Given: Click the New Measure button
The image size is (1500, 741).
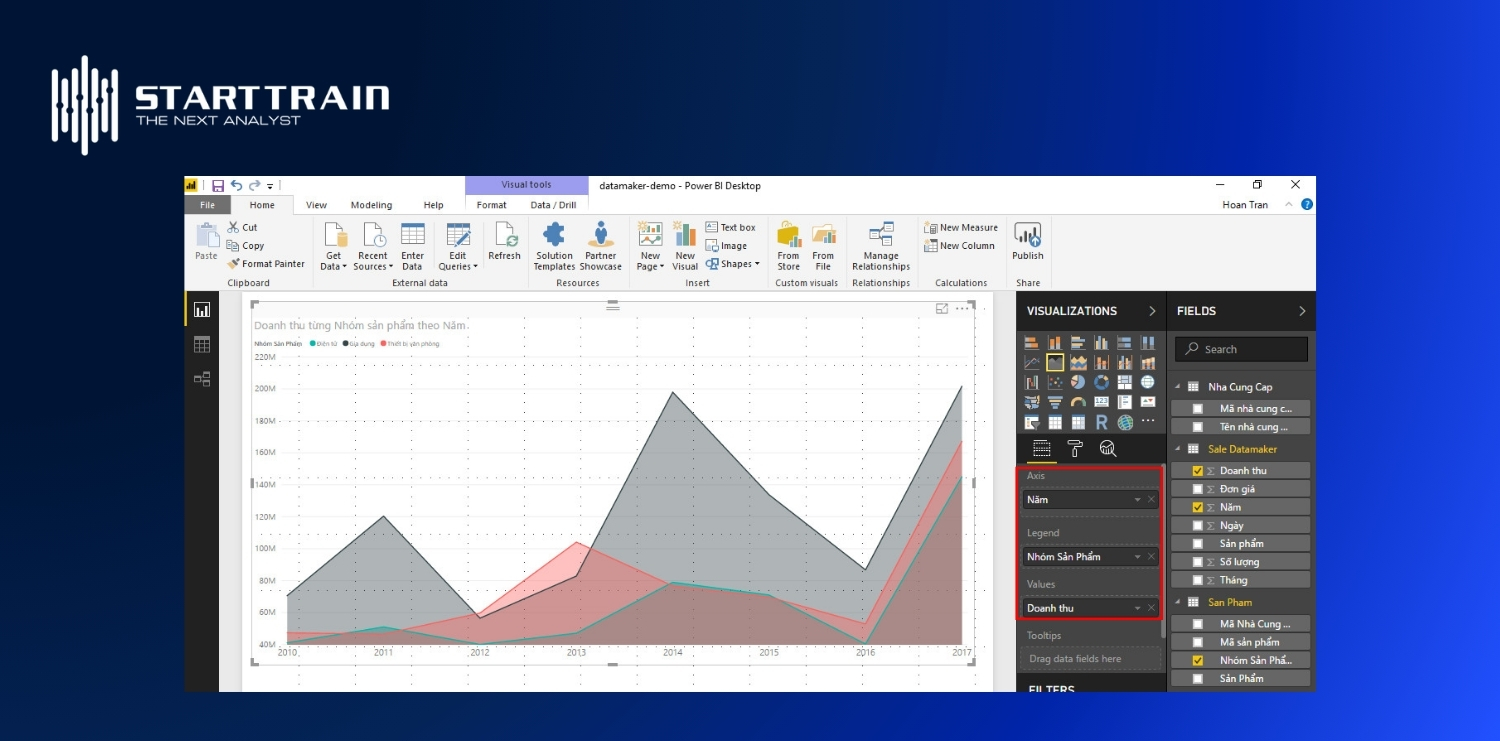Looking at the screenshot, I should coord(960,227).
